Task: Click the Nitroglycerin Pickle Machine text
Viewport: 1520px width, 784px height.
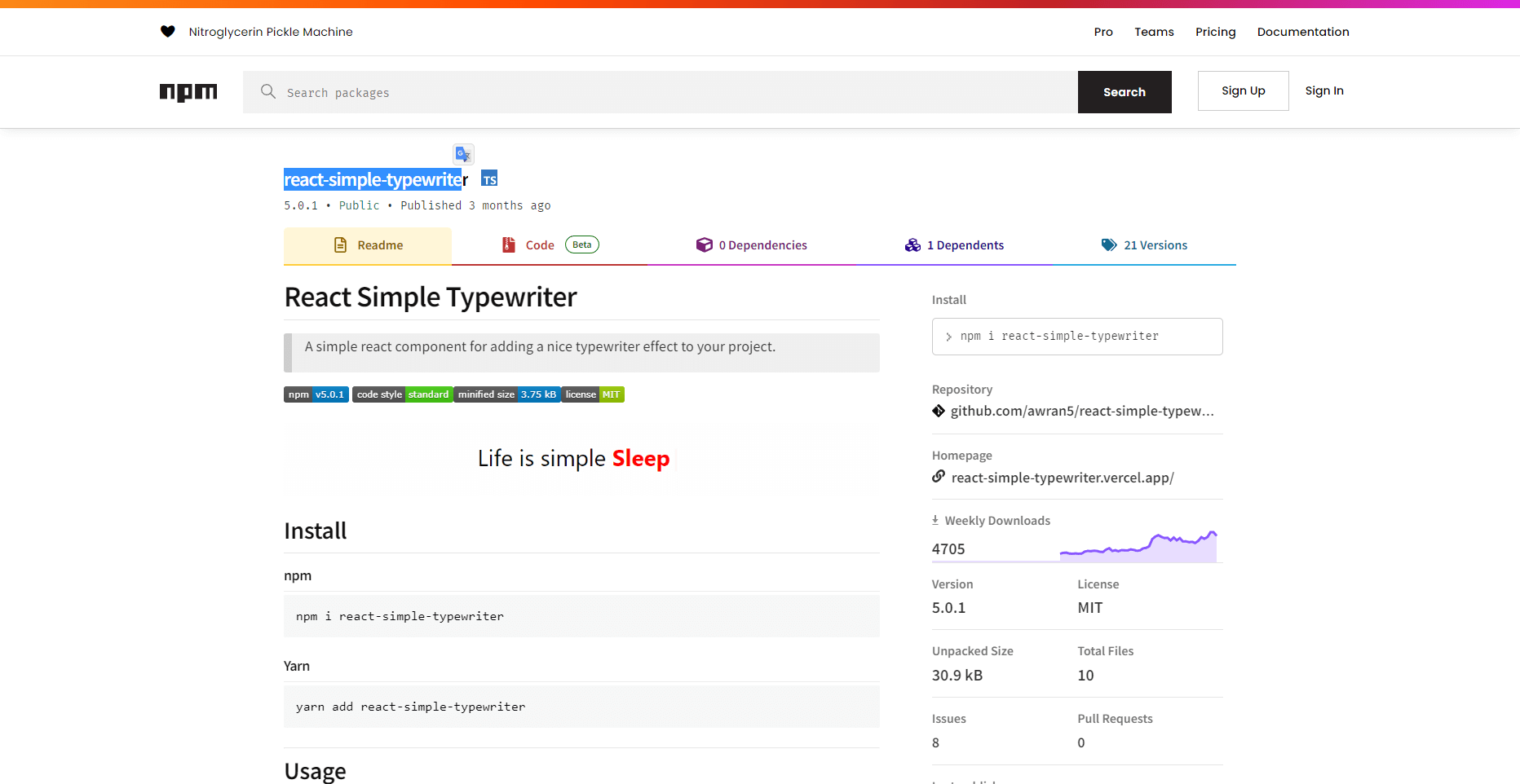Action: point(271,32)
